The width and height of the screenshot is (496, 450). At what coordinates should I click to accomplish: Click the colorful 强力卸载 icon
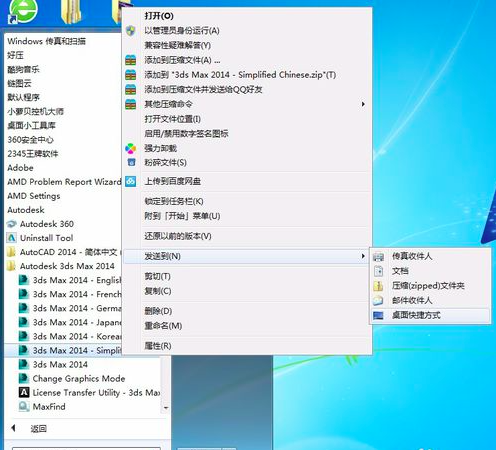130,148
